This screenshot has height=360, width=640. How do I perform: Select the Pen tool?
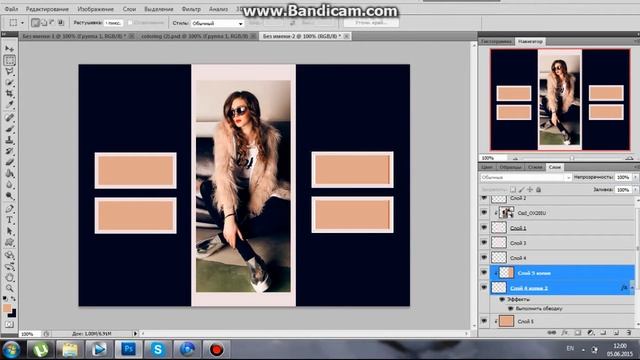9,209
